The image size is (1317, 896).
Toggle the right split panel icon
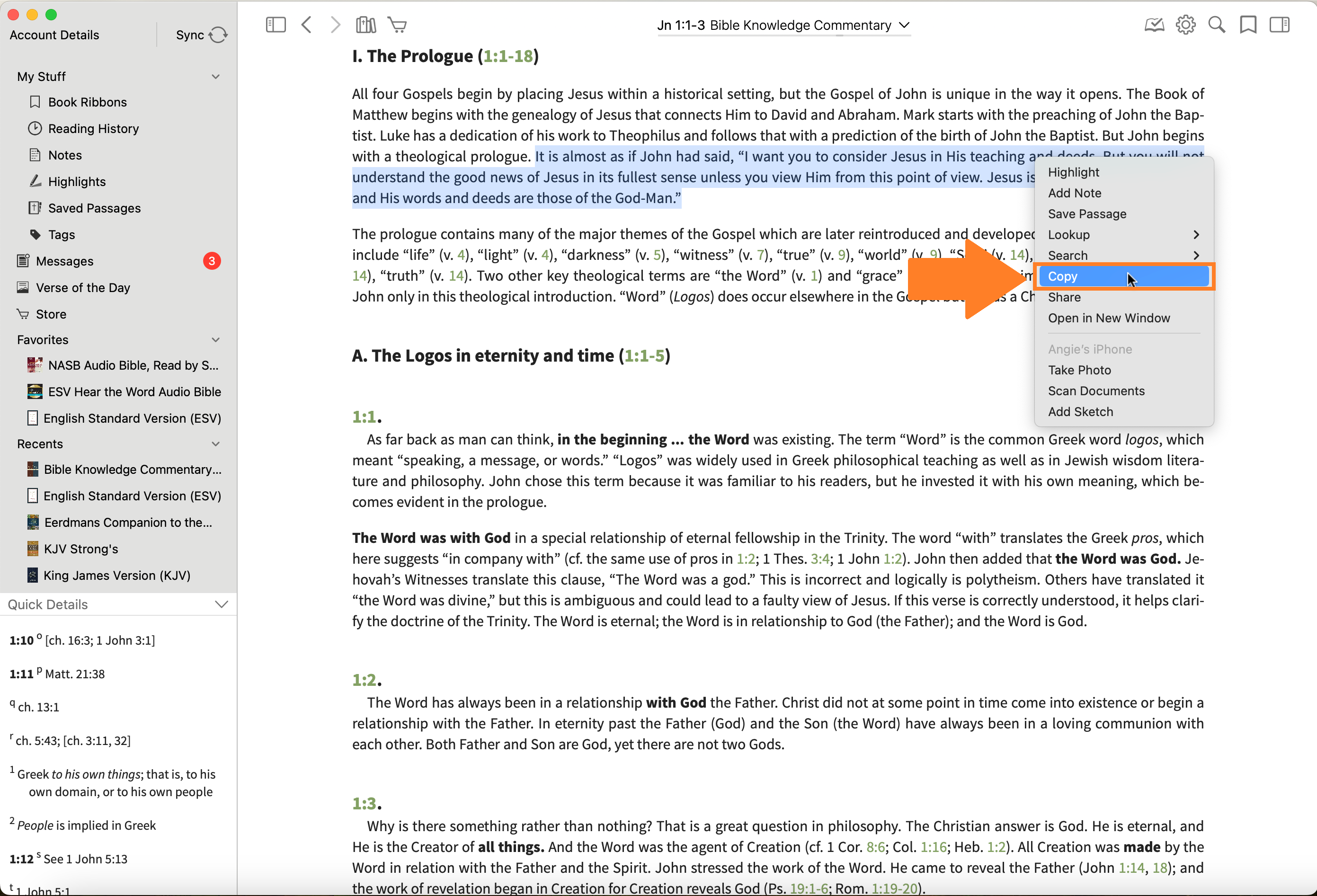point(1280,25)
